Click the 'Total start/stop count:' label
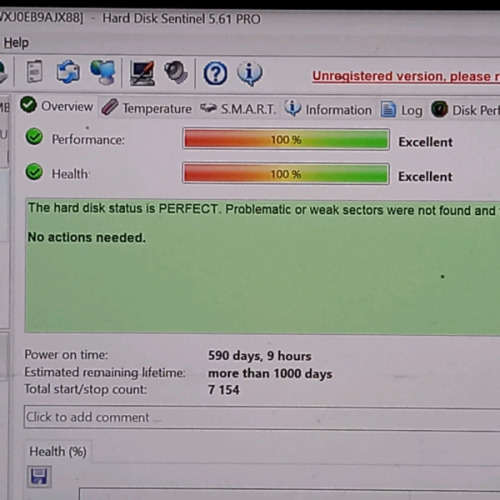The image size is (500, 500). tap(85, 389)
